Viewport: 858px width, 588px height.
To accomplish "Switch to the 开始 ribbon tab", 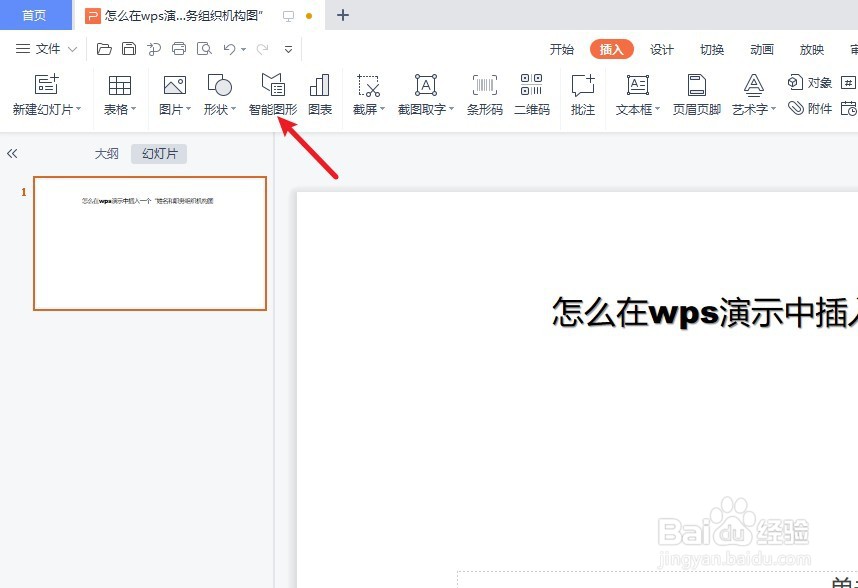I will click(561, 50).
